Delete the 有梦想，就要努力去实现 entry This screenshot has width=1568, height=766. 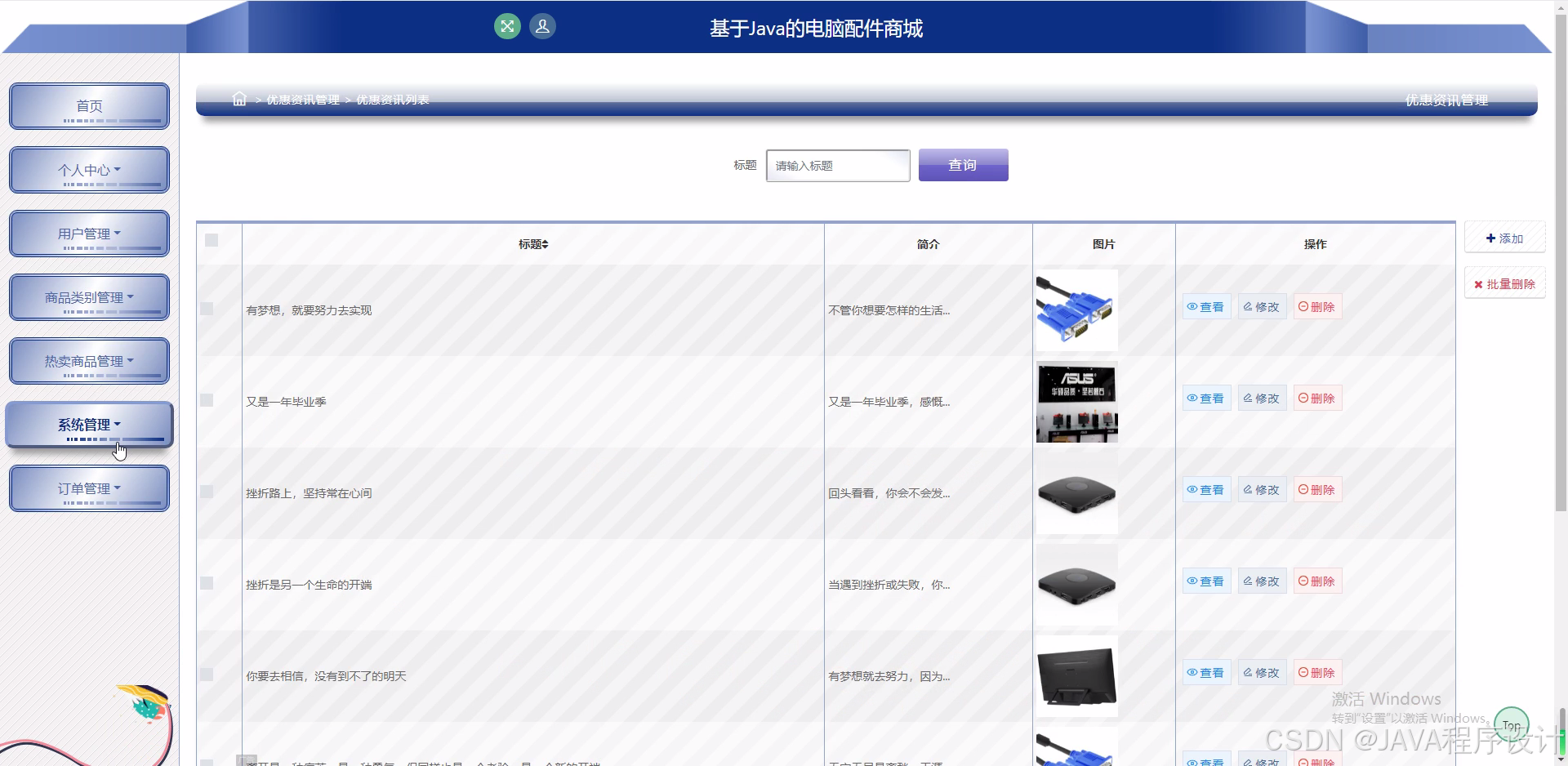(x=1317, y=307)
